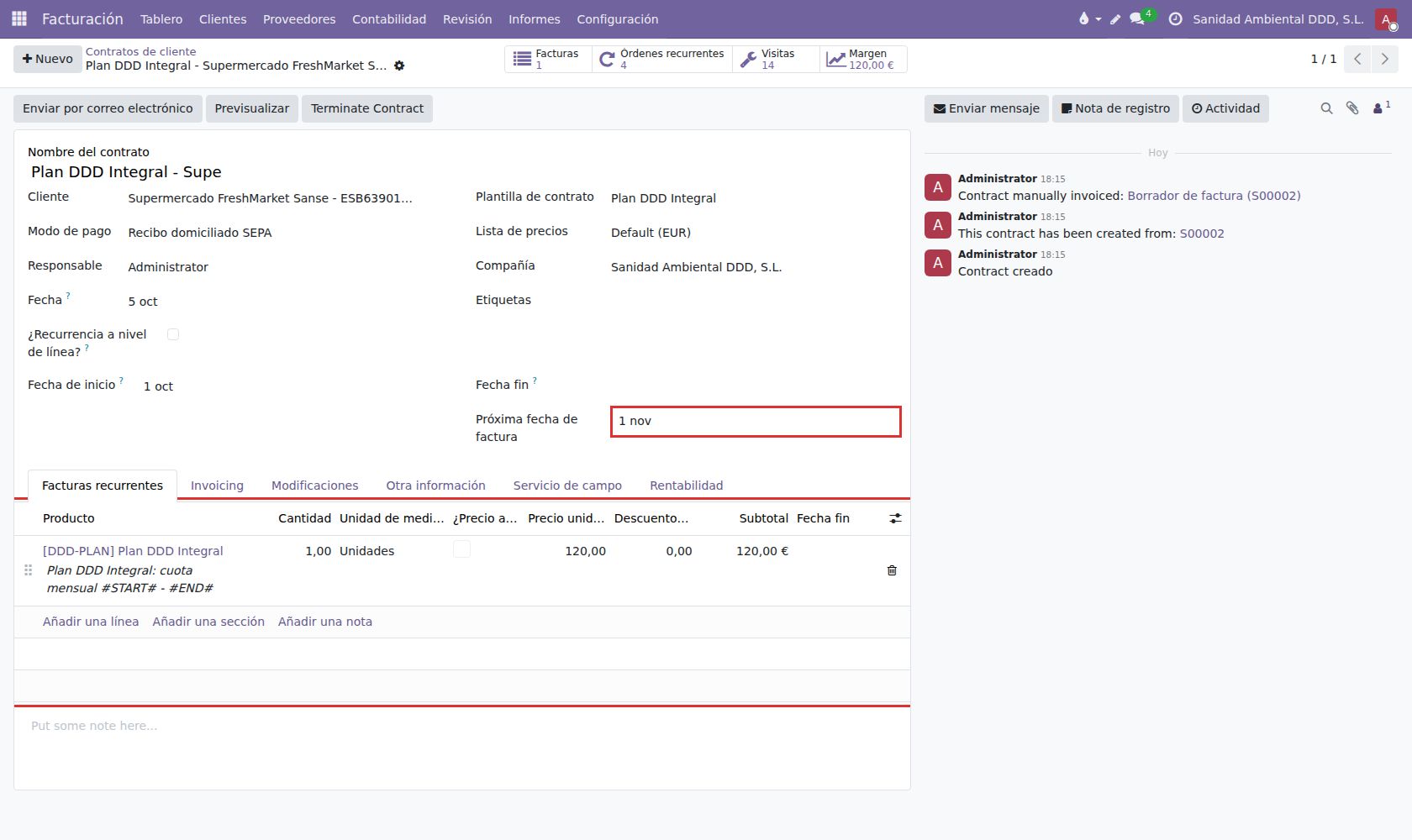Open Visitas smart button
Viewport: 1412px width, 840px height.
[x=776, y=59]
